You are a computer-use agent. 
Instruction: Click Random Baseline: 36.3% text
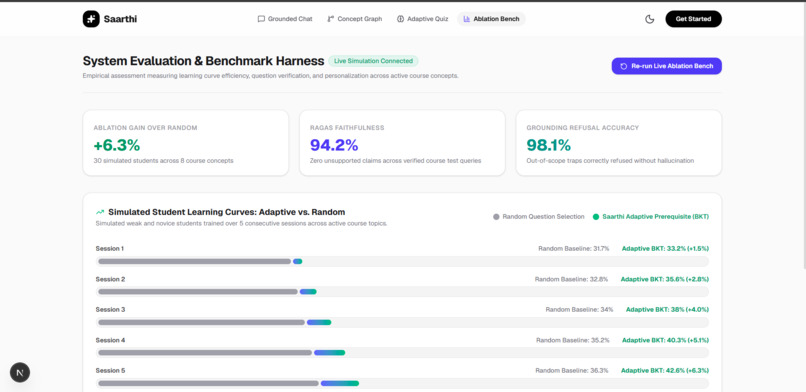(572, 370)
